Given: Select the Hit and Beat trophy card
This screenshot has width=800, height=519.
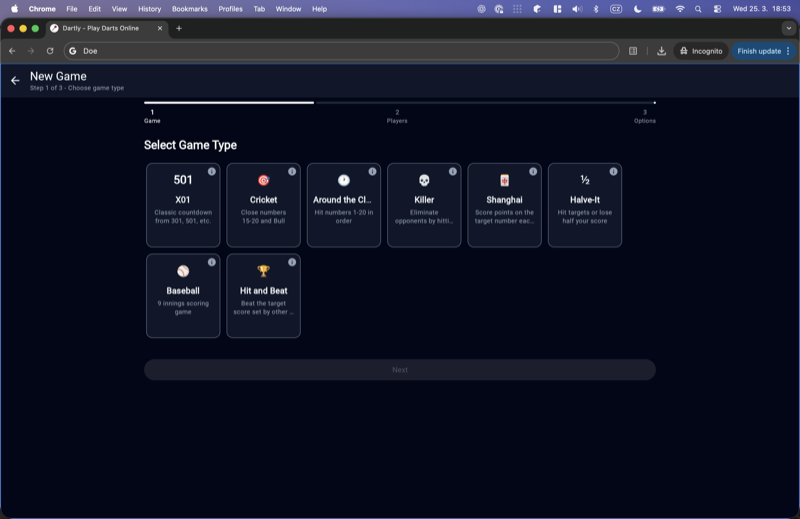Looking at the screenshot, I should [x=263, y=296].
